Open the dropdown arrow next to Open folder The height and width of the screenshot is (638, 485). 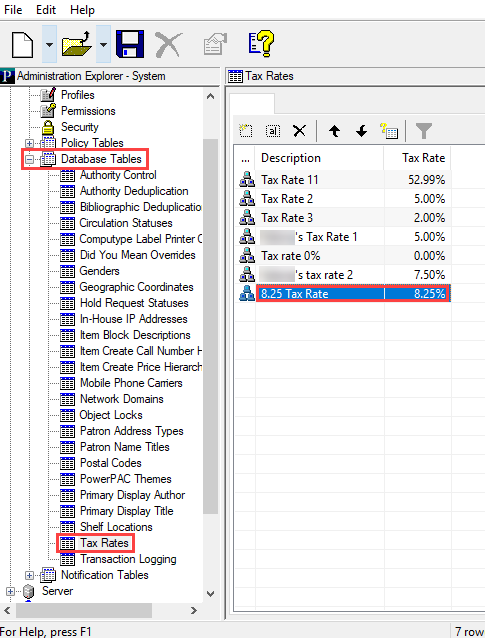[x=103, y=44]
